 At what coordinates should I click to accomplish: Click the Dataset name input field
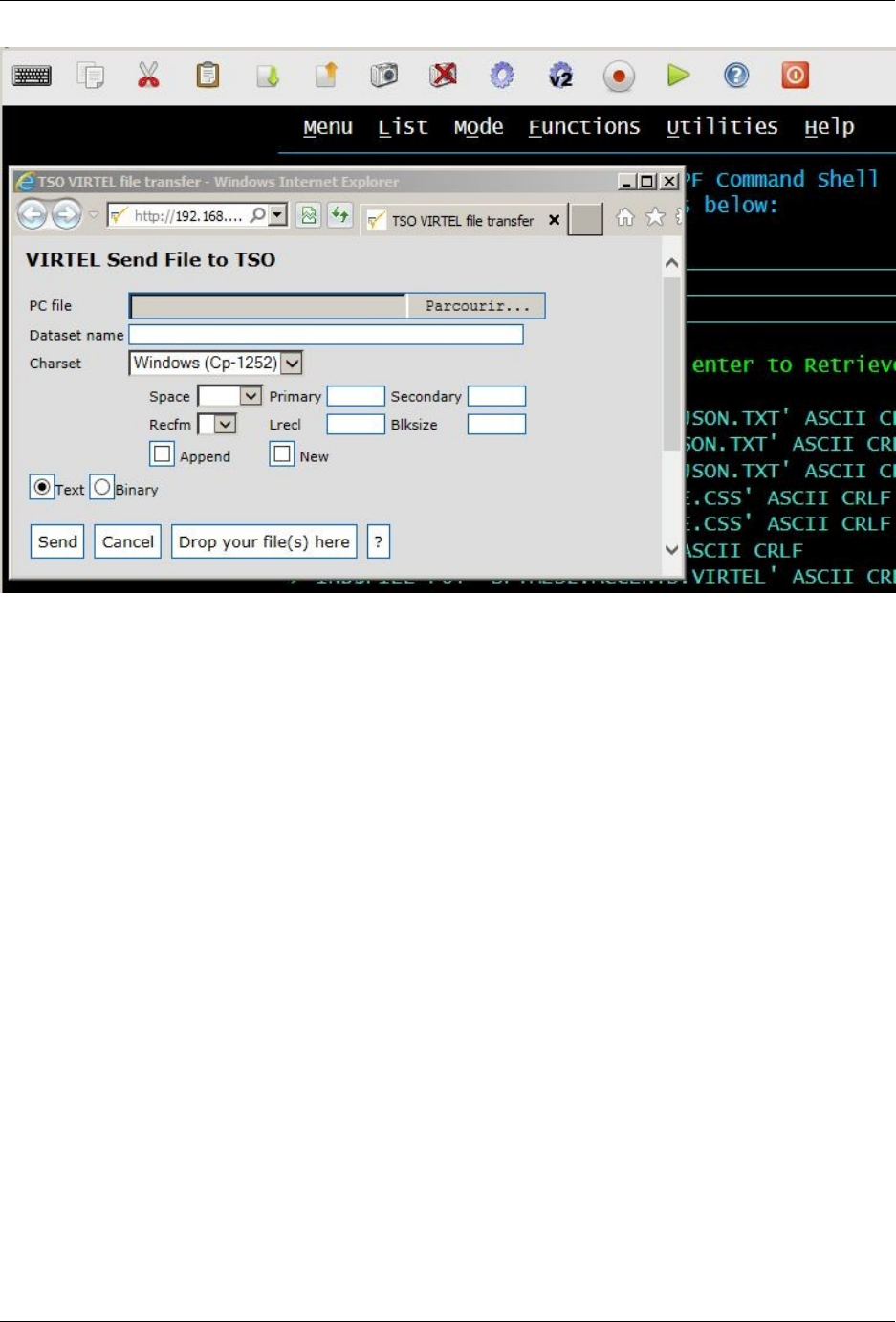(326, 335)
